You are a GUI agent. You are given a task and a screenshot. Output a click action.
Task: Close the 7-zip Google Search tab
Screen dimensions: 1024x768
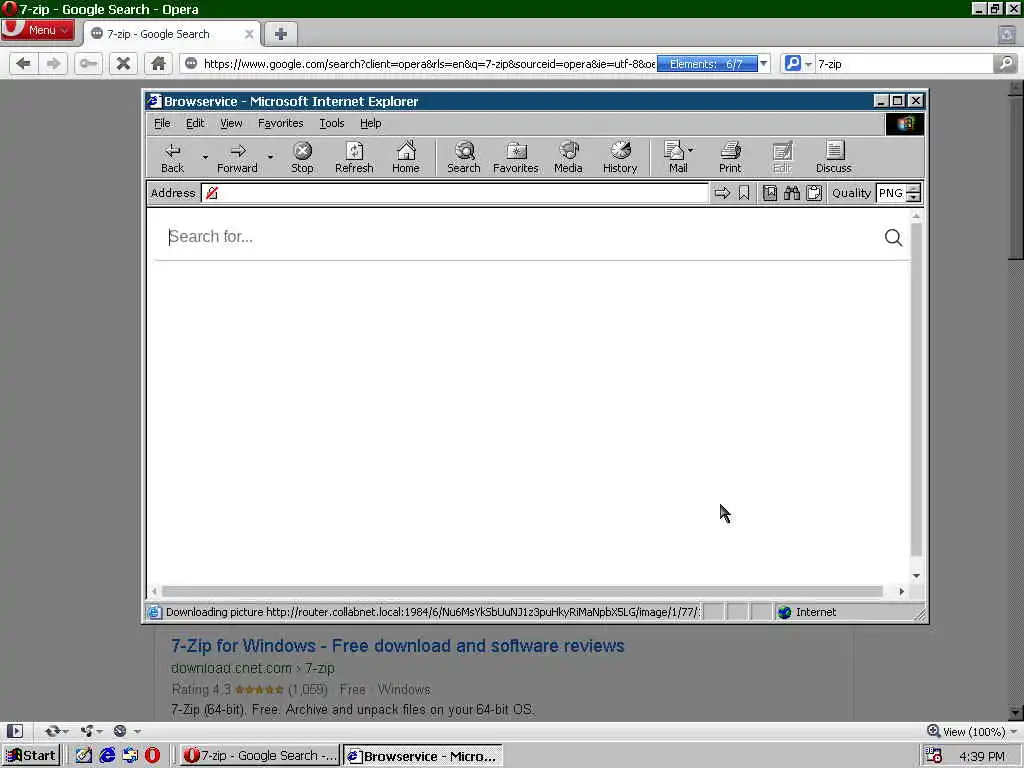[249, 34]
